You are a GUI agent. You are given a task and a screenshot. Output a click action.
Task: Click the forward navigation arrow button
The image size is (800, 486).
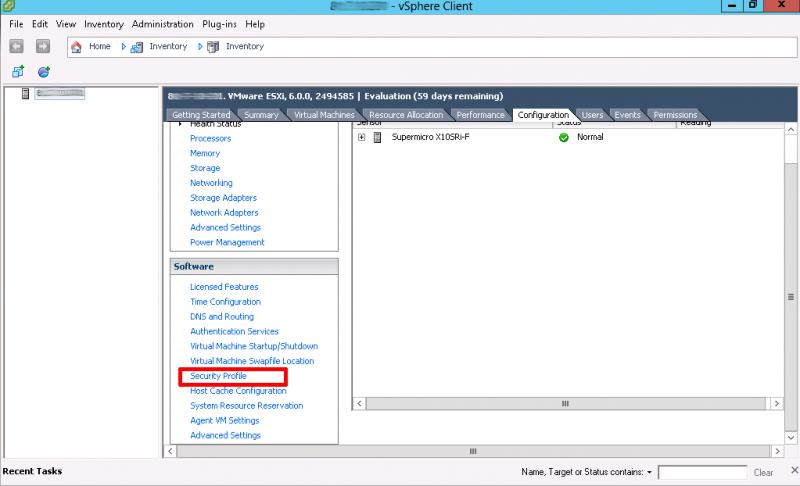[43, 46]
